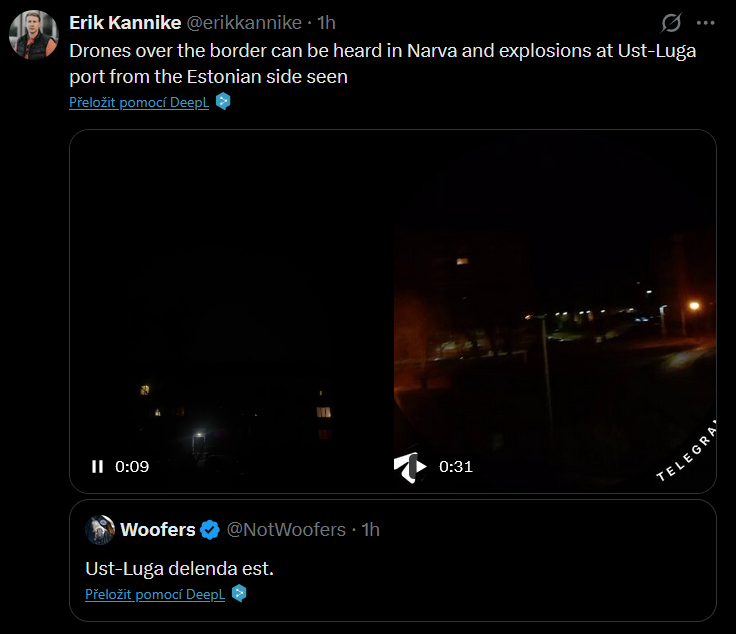
Task: Click the DeepL logo under Erik's post
Action: pyautogui.click(x=223, y=101)
